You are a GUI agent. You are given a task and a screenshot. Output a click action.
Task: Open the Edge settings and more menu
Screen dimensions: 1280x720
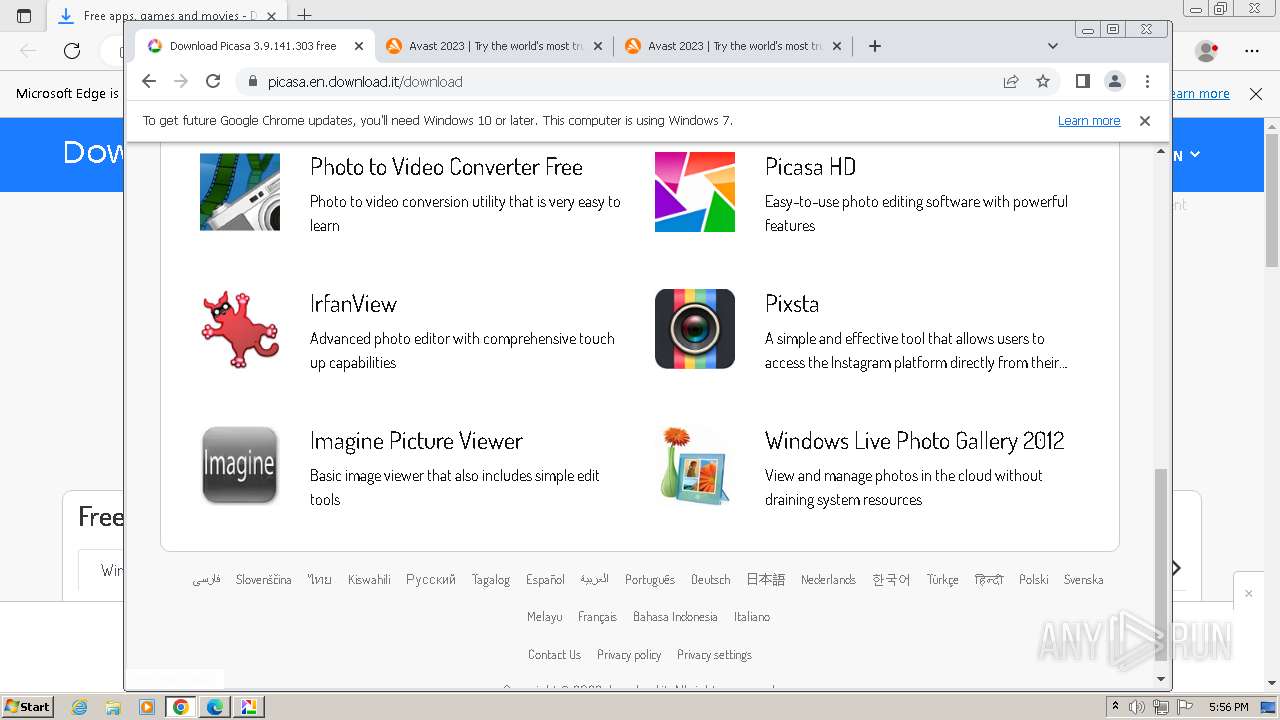tap(1252, 50)
